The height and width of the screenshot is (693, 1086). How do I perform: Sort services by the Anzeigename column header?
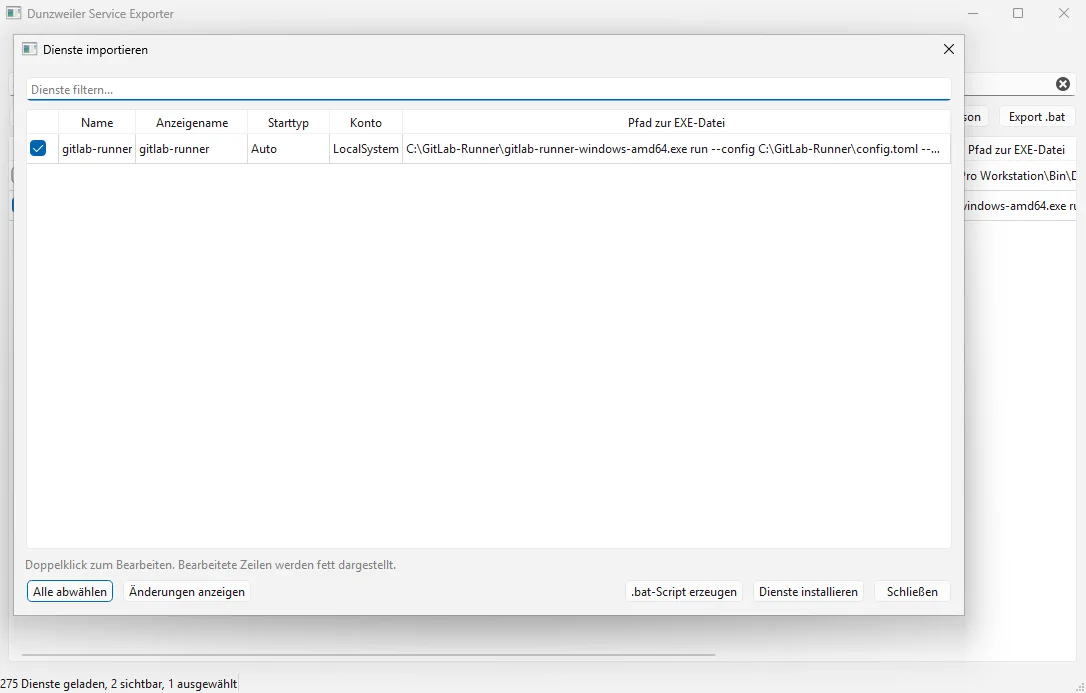(191, 122)
